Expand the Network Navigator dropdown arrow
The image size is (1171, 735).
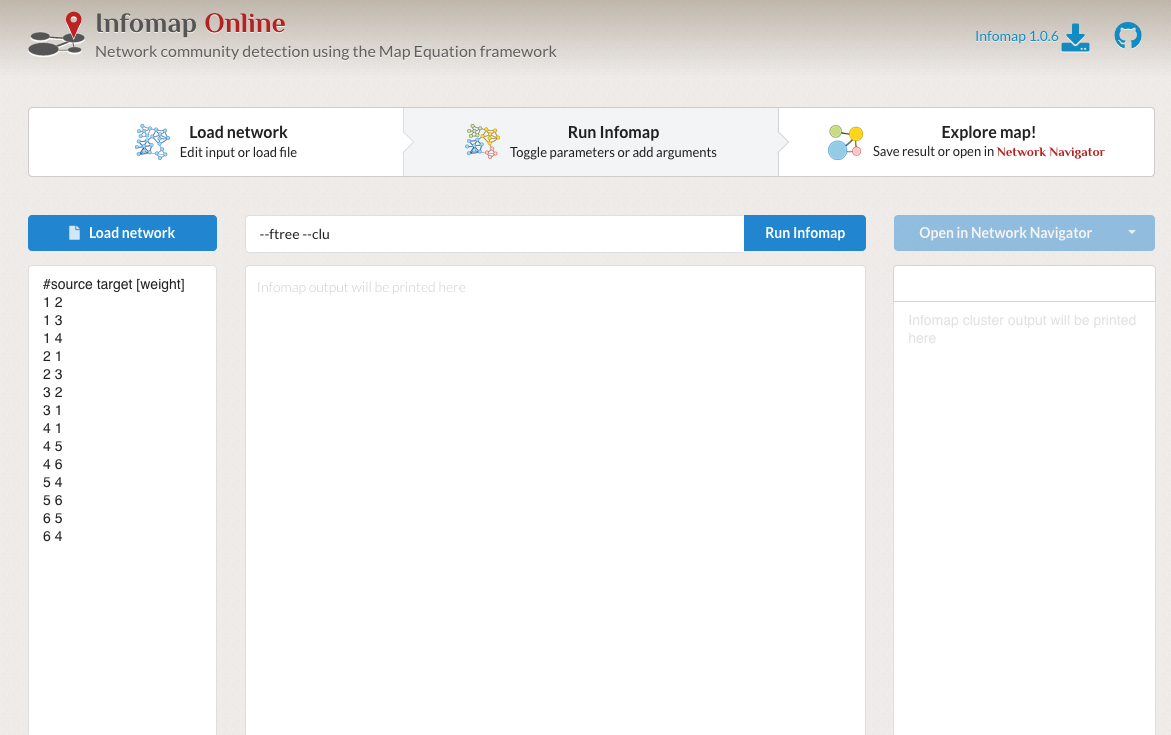tap(1132, 233)
